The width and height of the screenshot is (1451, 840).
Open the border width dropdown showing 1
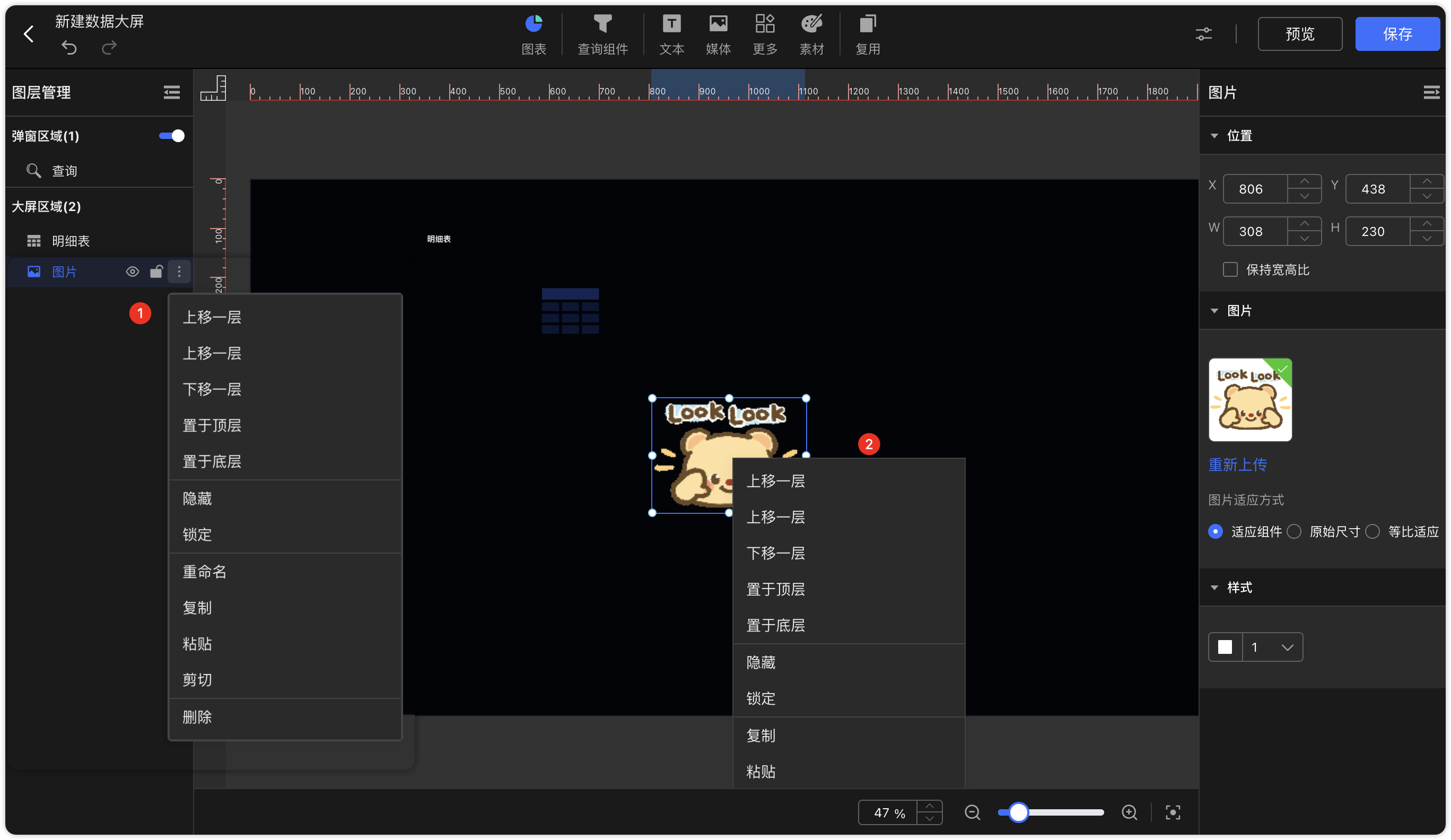point(1272,647)
